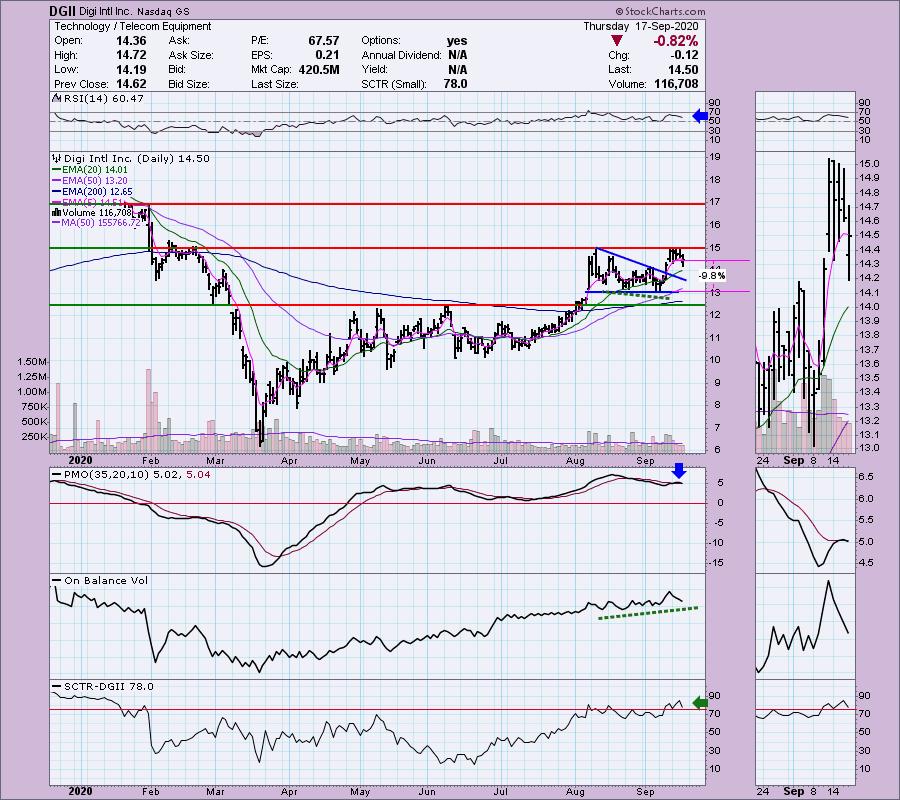The image size is (900, 800).
Task: Click the Chg value -0.12
Action: 684,55
